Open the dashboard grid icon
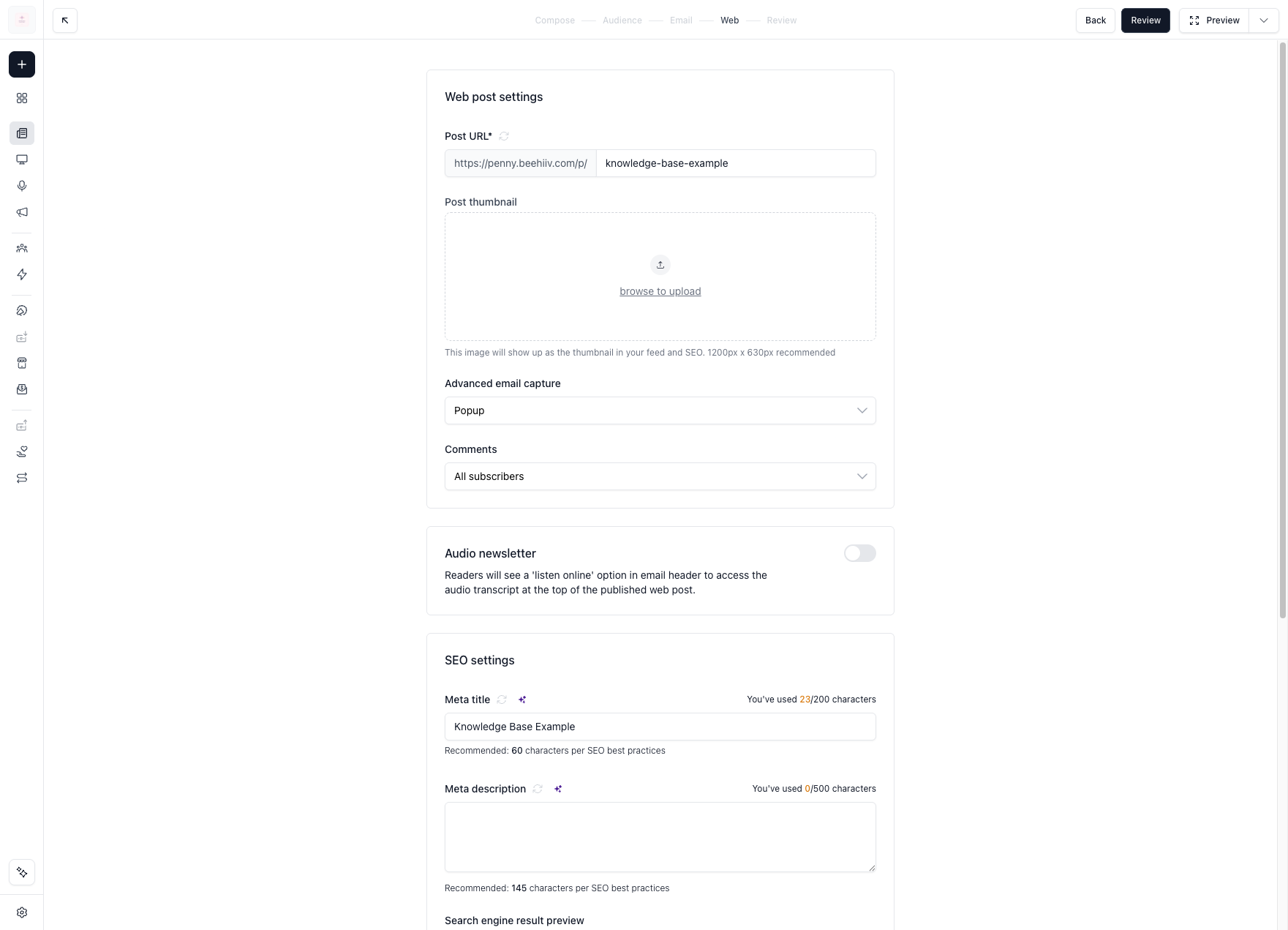This screenshot has height=930, width=1288. coord(22,98)
